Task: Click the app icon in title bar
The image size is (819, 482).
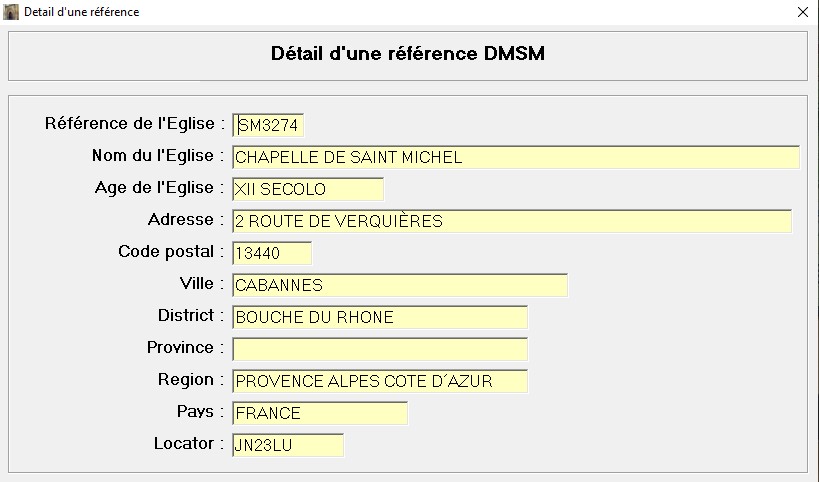Action: (x=10, y=11)
